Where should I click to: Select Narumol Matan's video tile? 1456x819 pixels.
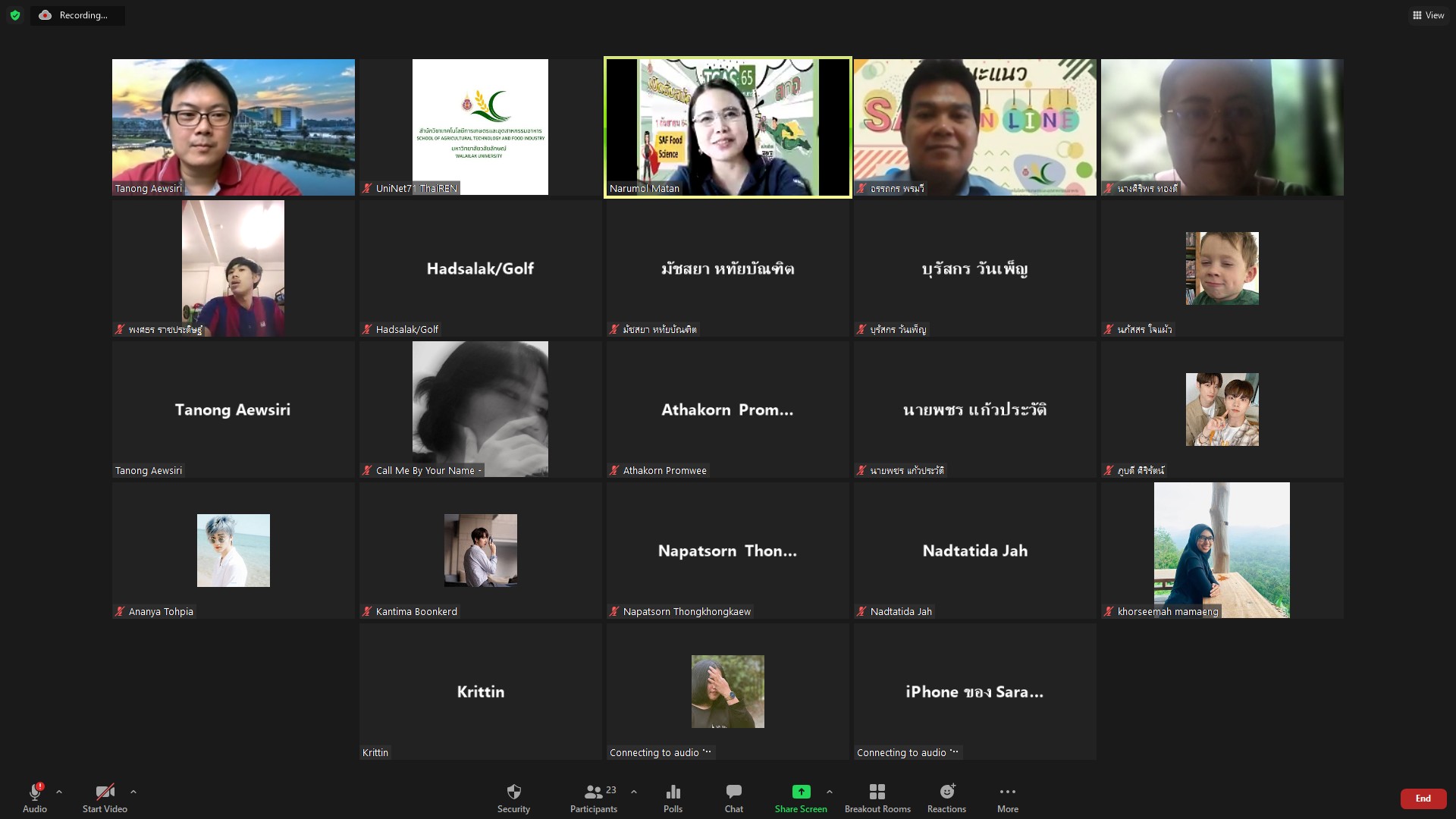point(727,127)
